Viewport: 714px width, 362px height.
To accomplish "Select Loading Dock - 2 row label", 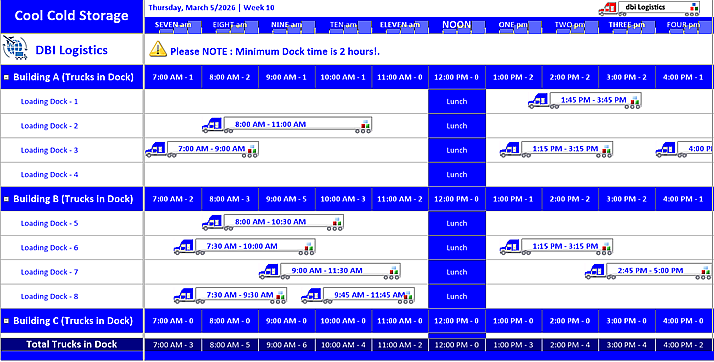I will pos(49,126).
